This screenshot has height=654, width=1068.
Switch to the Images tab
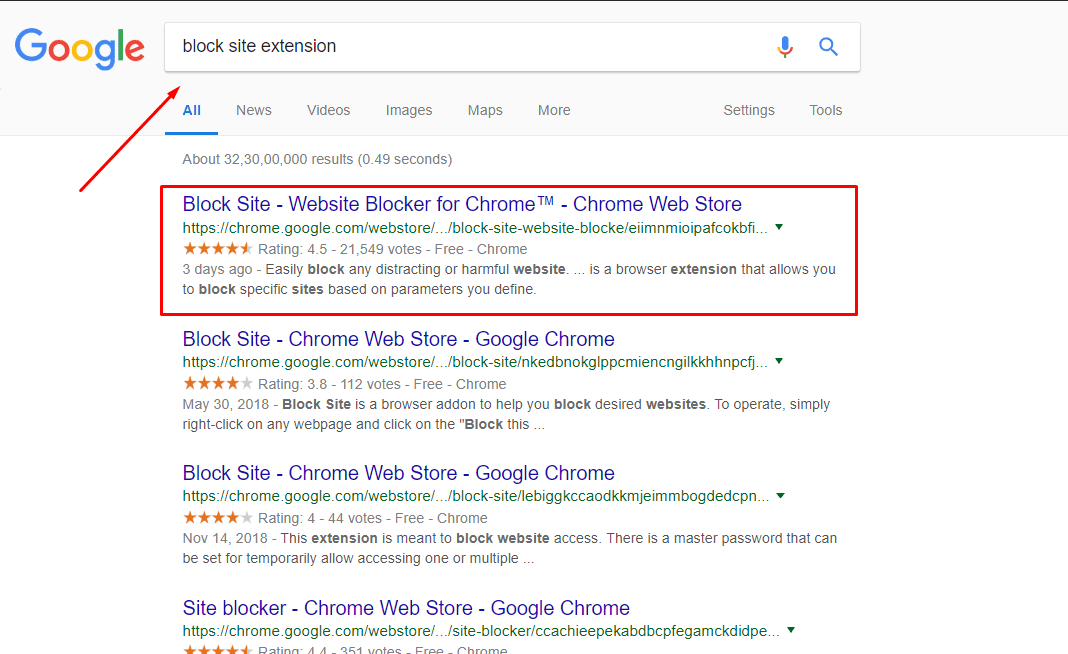(x=408, y=110)
